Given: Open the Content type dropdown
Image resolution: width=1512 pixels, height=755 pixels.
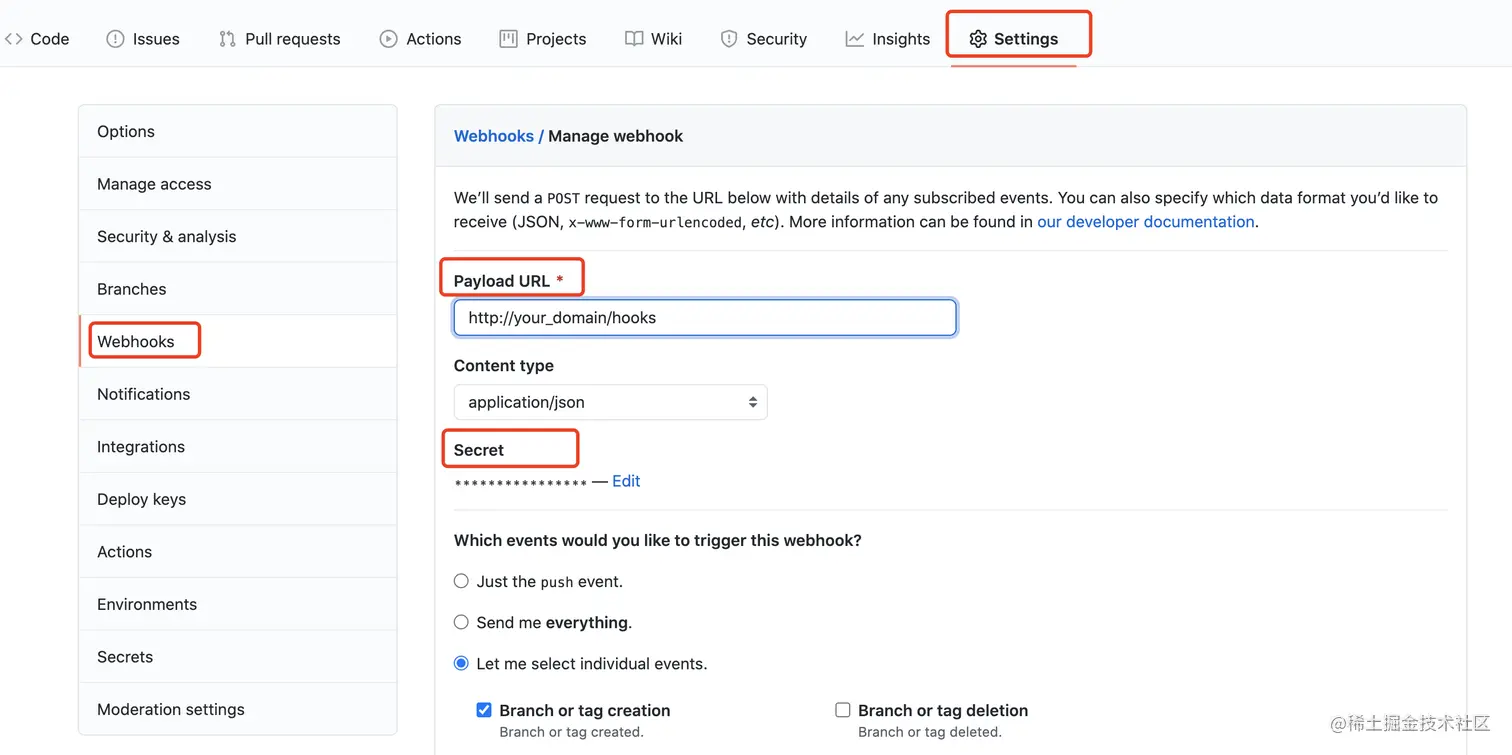Looking at the screenshot, I should [x=610, y=402].
